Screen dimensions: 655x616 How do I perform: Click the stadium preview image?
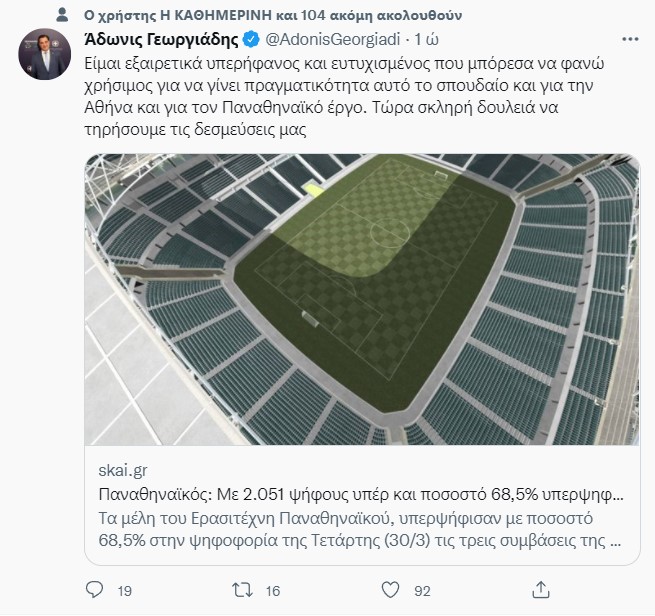(361, 299)
